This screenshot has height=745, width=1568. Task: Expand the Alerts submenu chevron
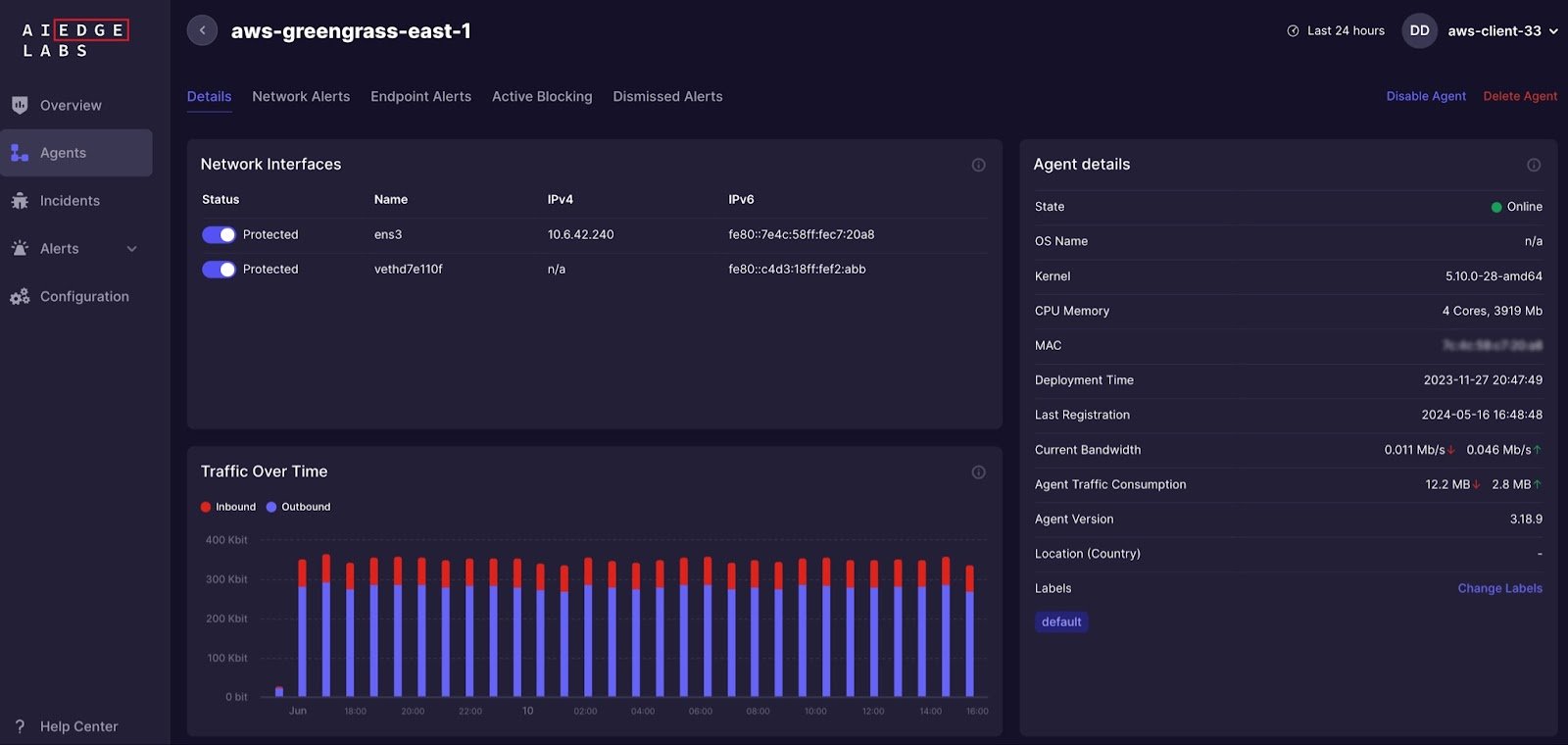click(132, 249)
